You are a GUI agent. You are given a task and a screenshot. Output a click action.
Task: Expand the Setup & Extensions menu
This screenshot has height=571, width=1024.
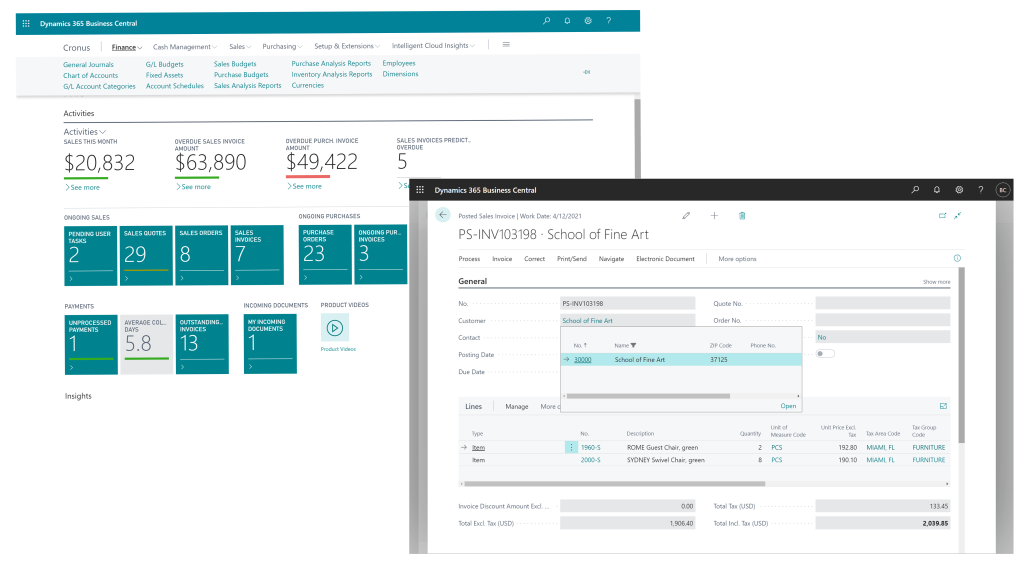(347, 46)
